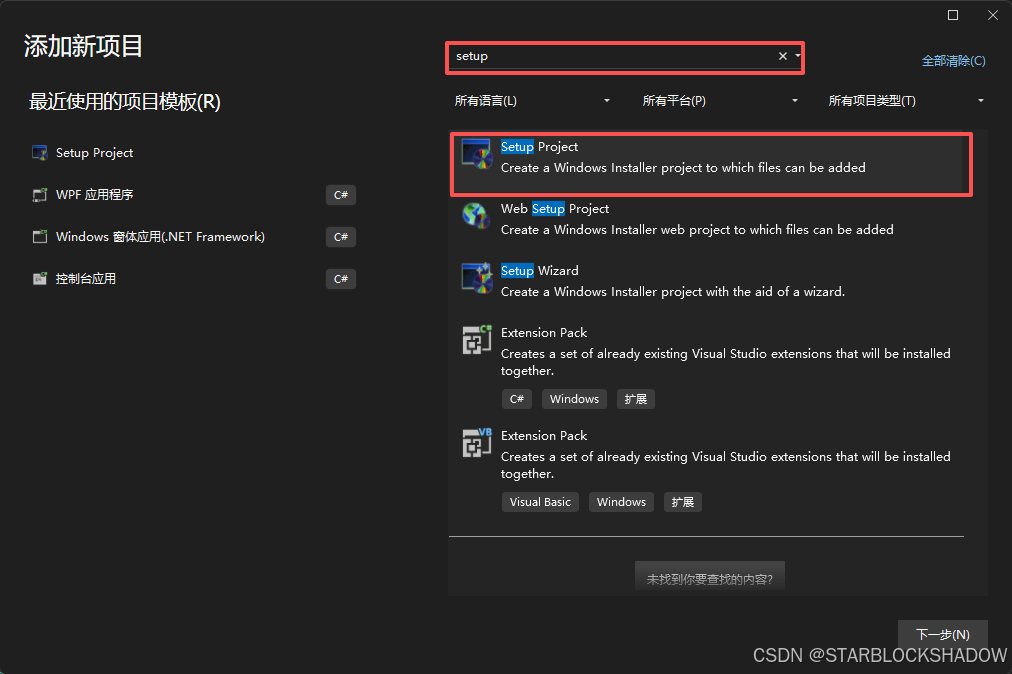Click the Windows 窗体应用 template icon

click(x=40, y=237)
